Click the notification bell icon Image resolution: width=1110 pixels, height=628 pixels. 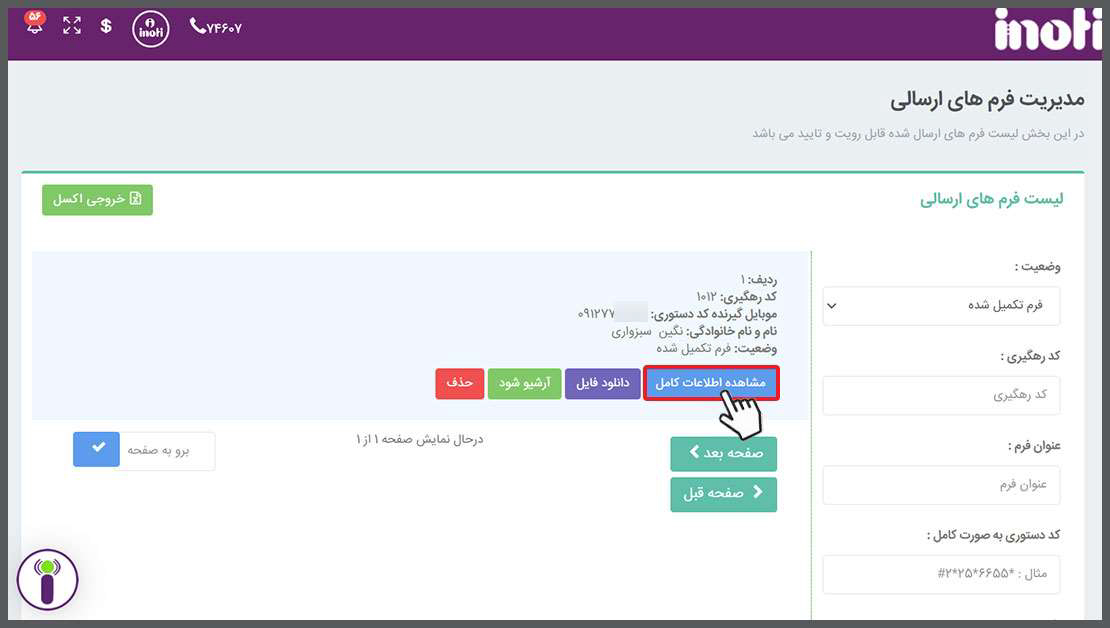tap(35, 25)
